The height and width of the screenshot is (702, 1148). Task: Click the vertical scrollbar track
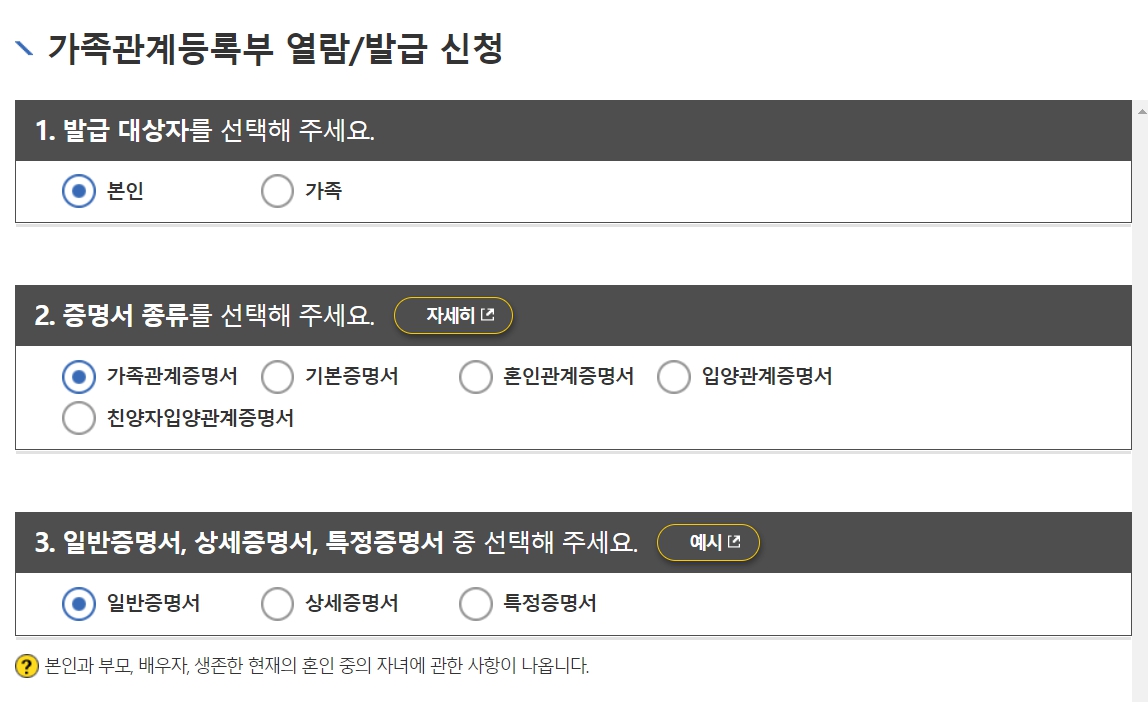pos(1139,400)
